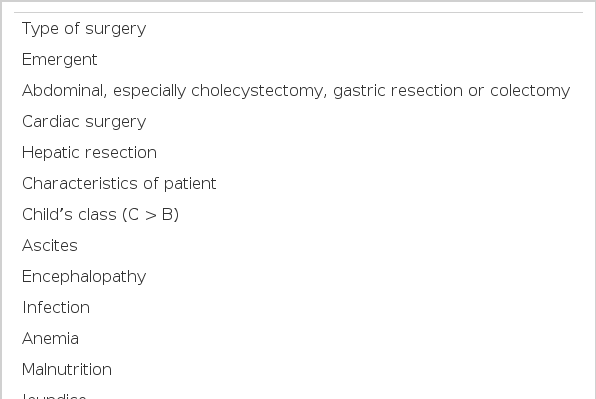Click the 'Type of surgery' heading
Image resolution: width=596 pixels, height=399 pixels.
coord(84,29)
